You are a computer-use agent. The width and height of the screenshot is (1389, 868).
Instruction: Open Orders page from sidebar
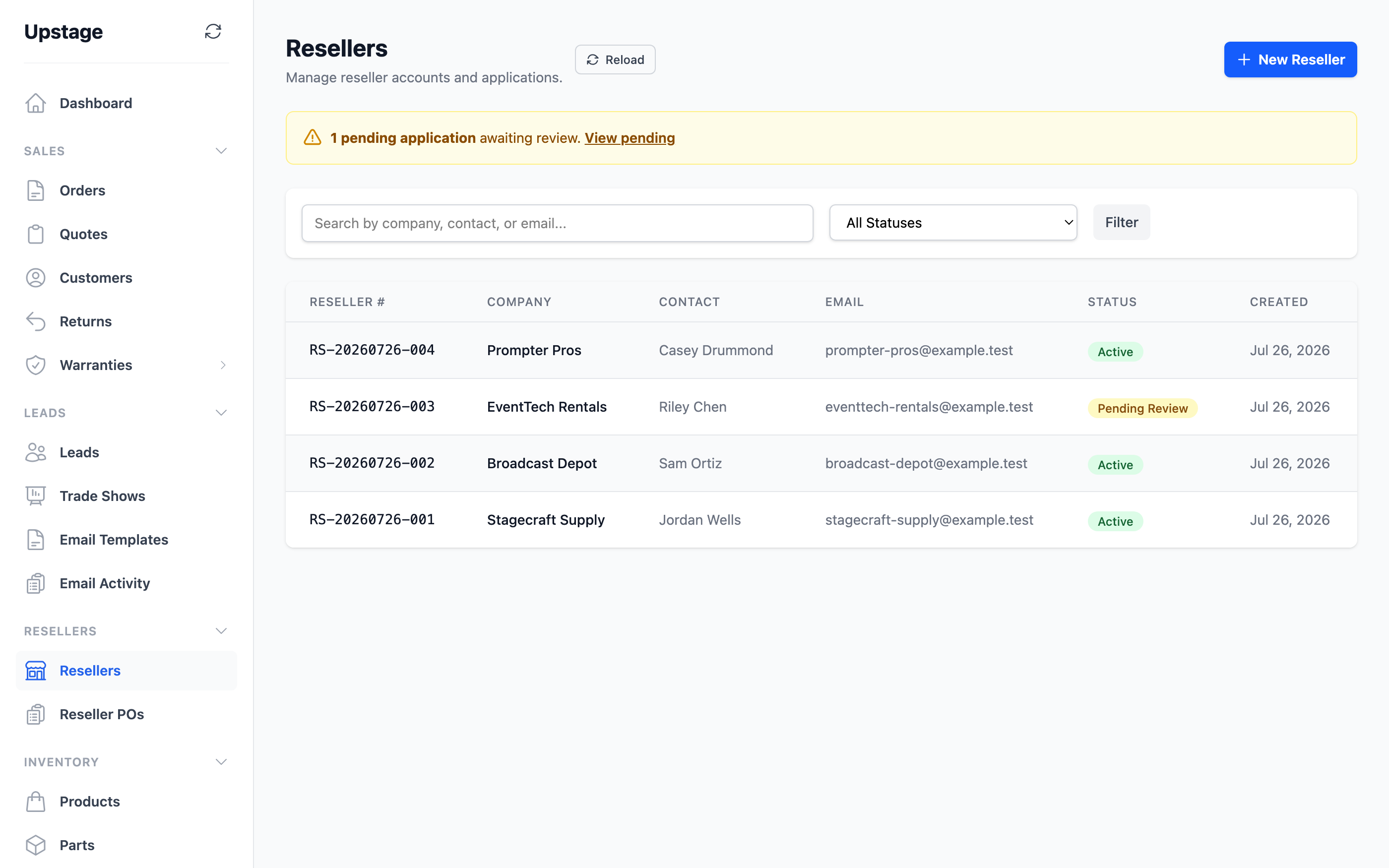click(x=83, y=190)
